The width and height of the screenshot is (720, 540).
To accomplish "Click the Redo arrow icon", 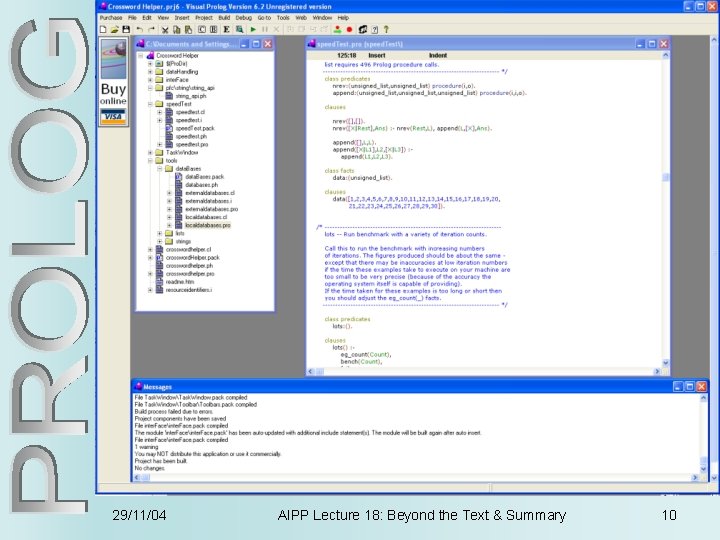I will pos(151,29).
